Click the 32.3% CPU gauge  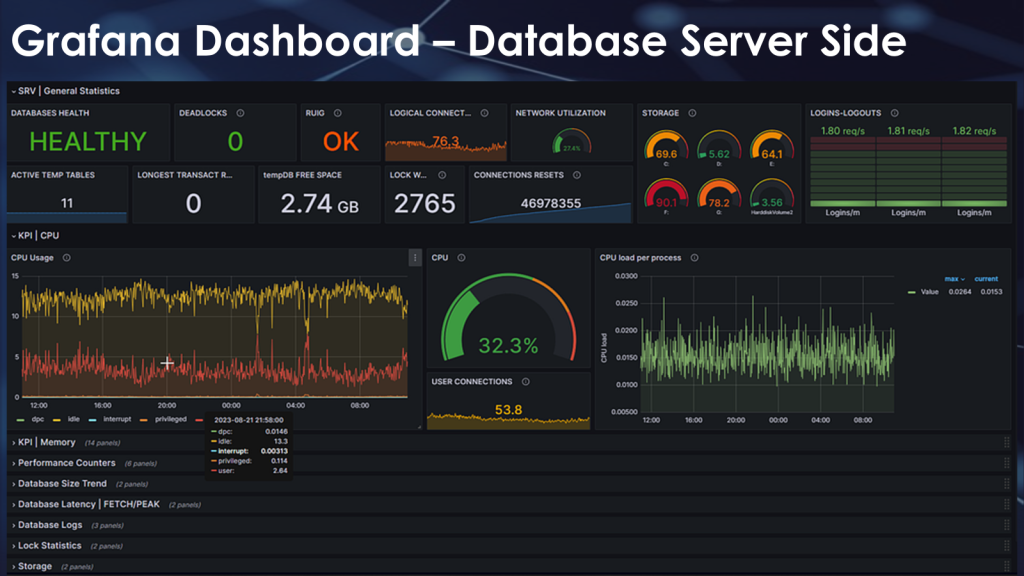point(508,317)
